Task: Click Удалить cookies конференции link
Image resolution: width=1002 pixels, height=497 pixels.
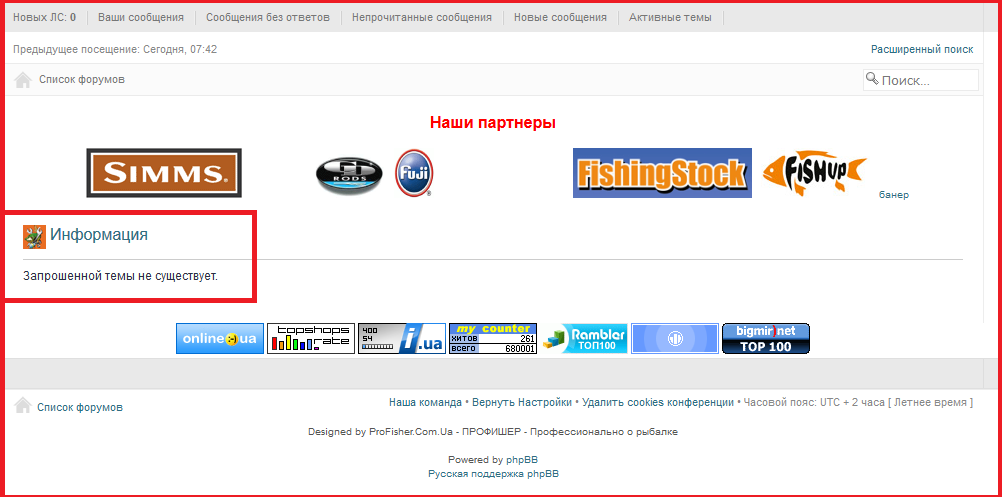Action: (x=657, y=402)
